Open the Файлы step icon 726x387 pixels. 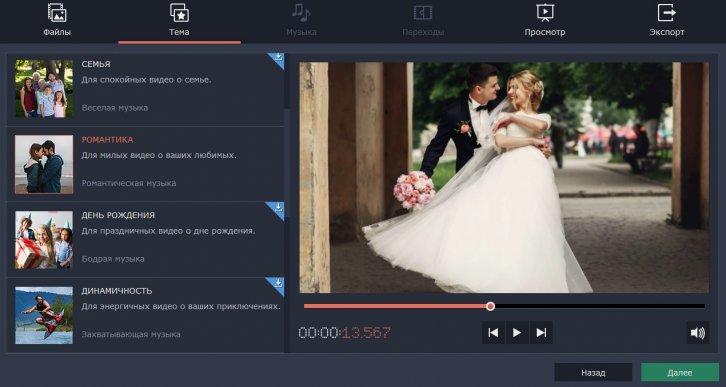coord(57,12)
